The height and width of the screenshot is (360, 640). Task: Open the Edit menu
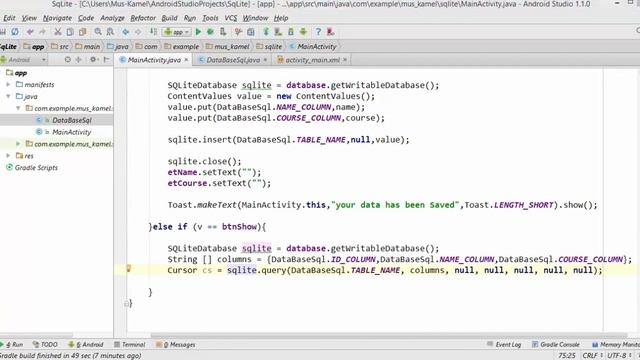(x=9, y=18)
